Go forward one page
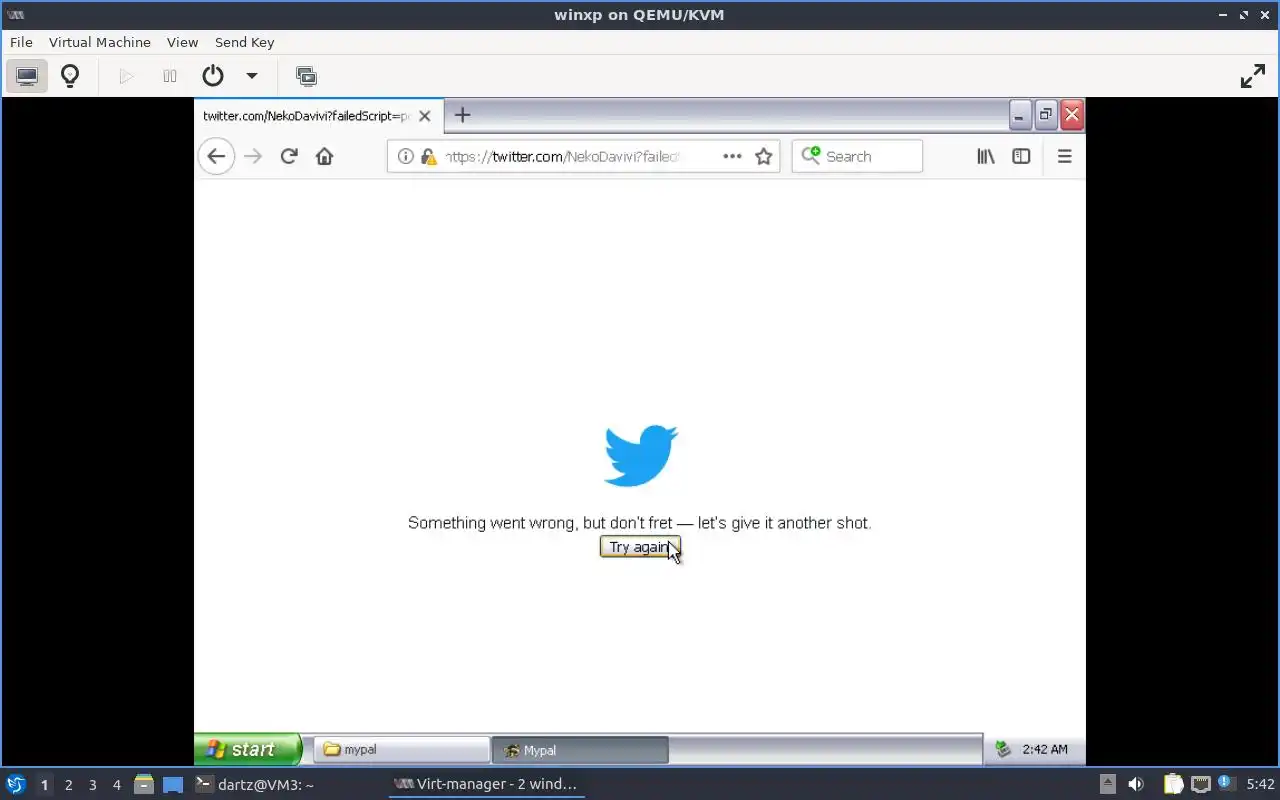The height and width of the screenshot is (800, 1280). (253, 156)
